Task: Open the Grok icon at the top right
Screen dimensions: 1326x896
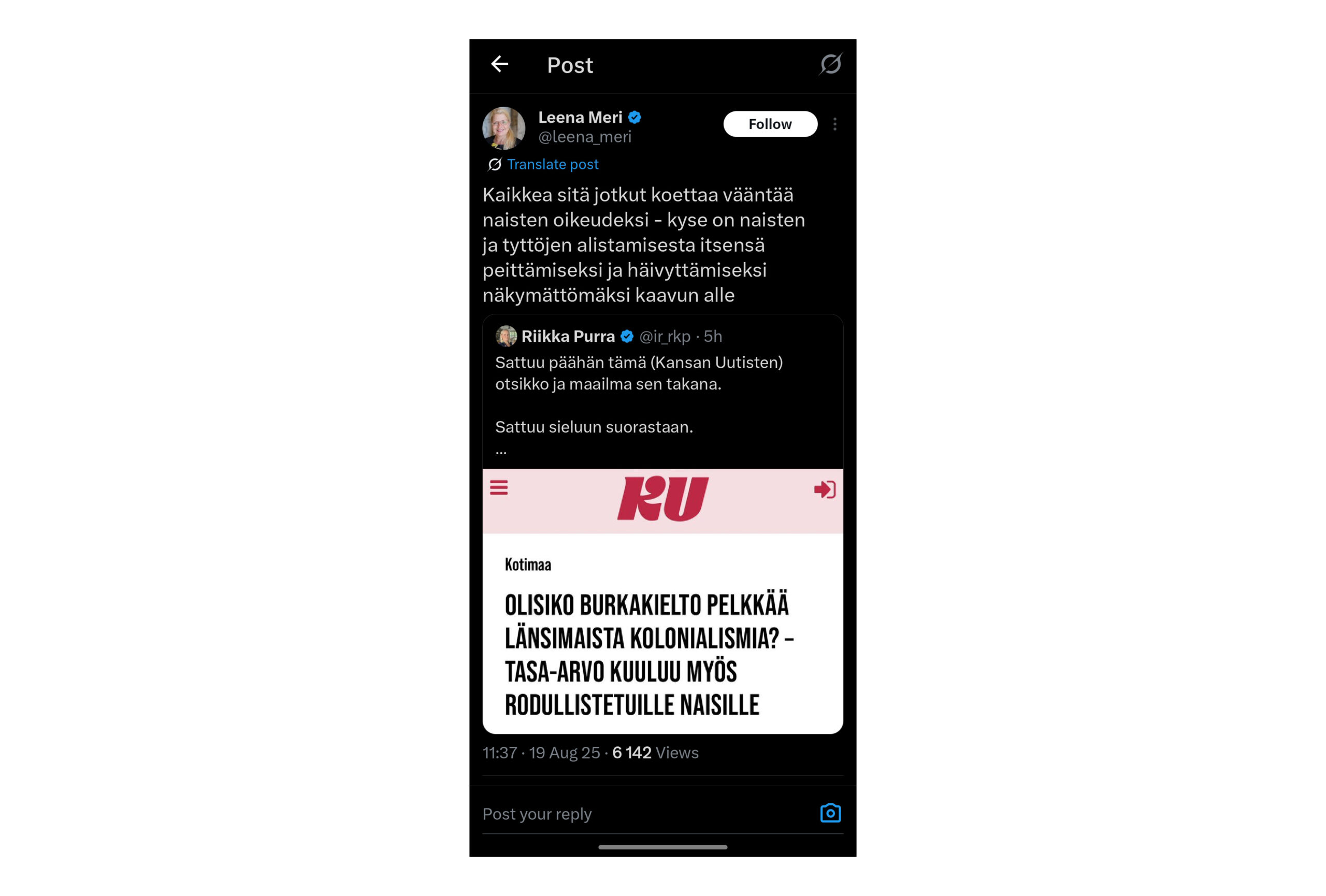Action: pos(831,64)
